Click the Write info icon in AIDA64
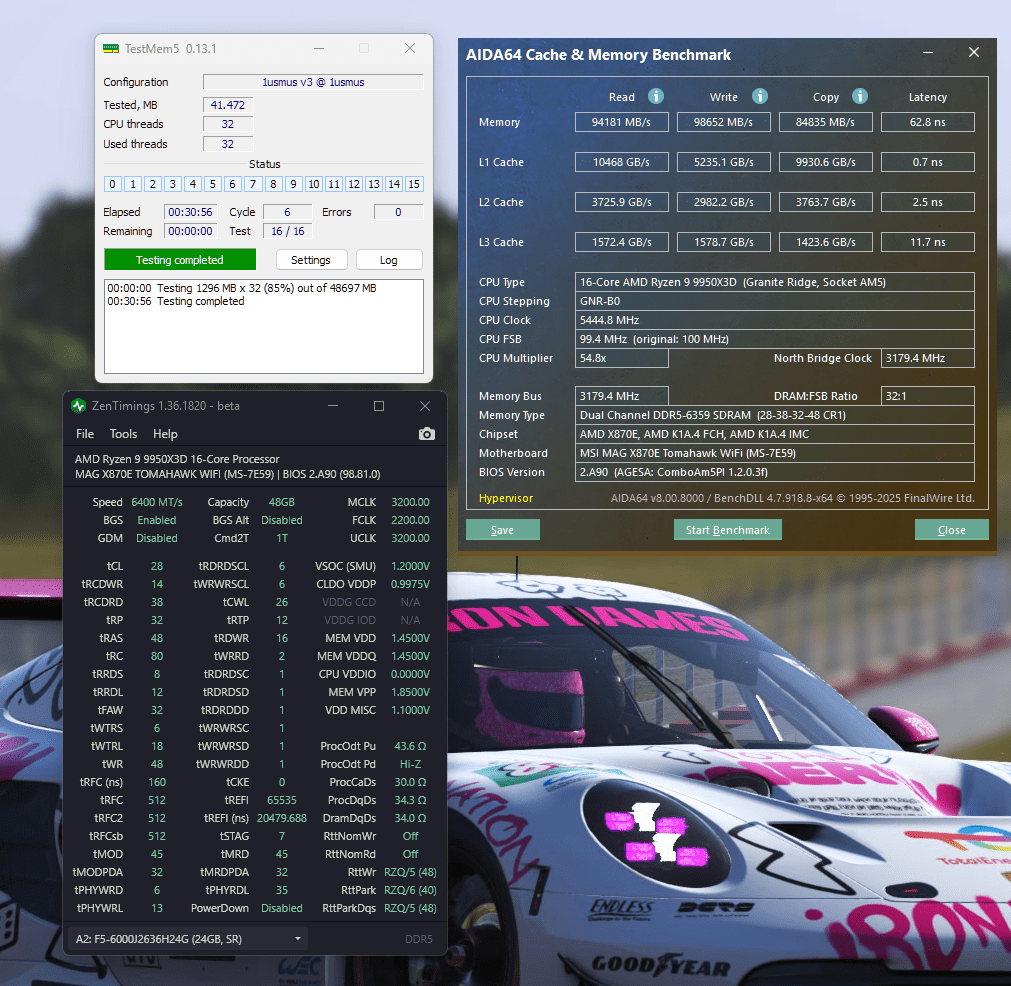This screenshot has width=1011, height=986. point(760,97)
